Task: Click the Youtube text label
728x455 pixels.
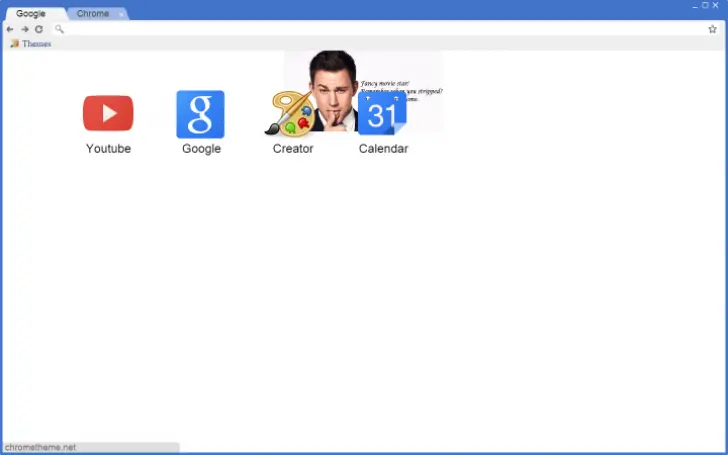Action: click(108, 149)
